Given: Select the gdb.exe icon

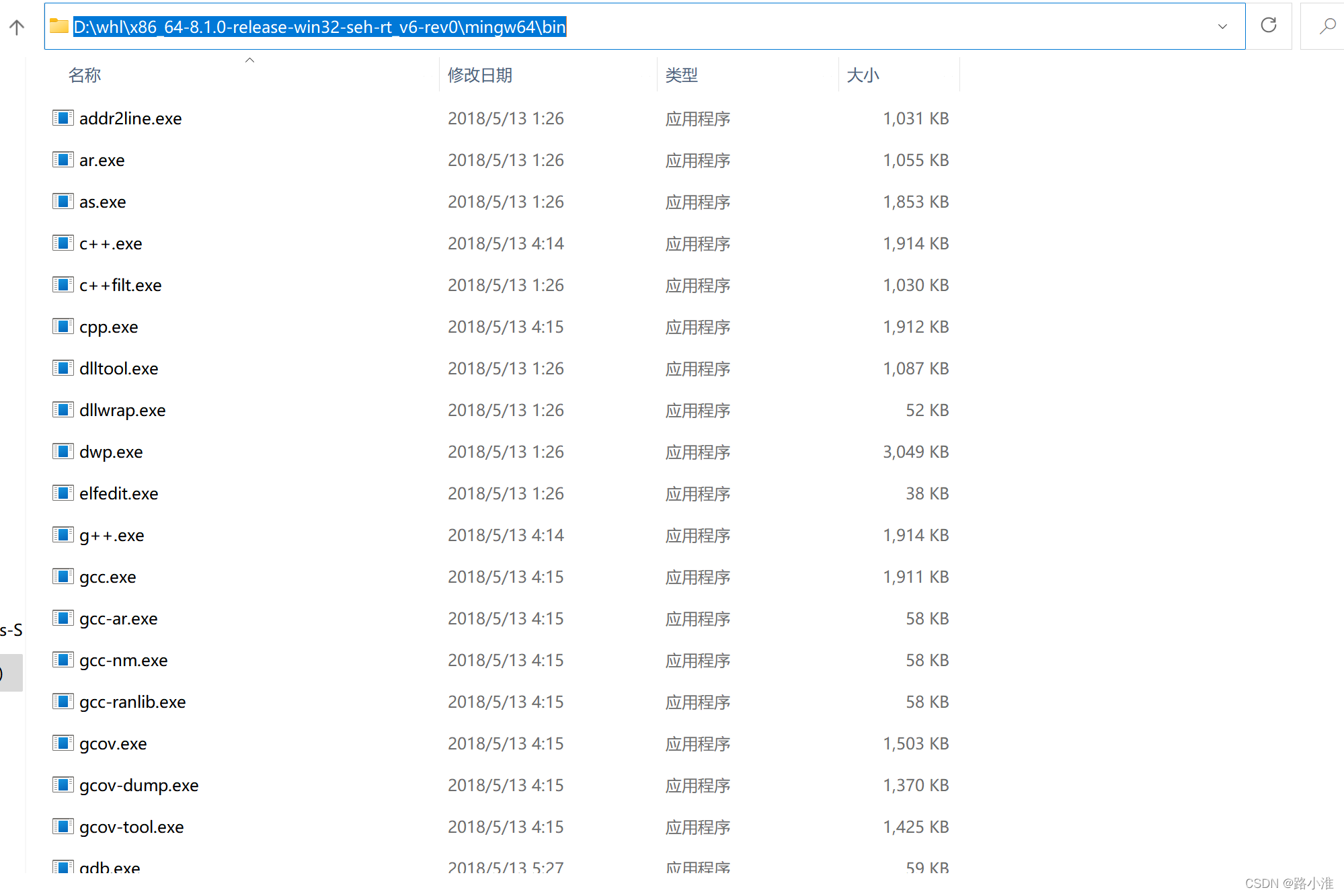Looking at the screenshot, I should click(x=62, y=866).
